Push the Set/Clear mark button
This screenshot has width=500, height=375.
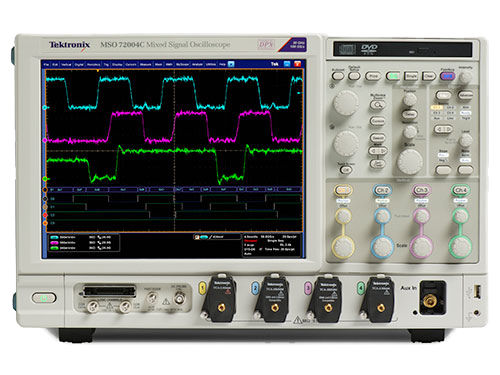point(378,164)
